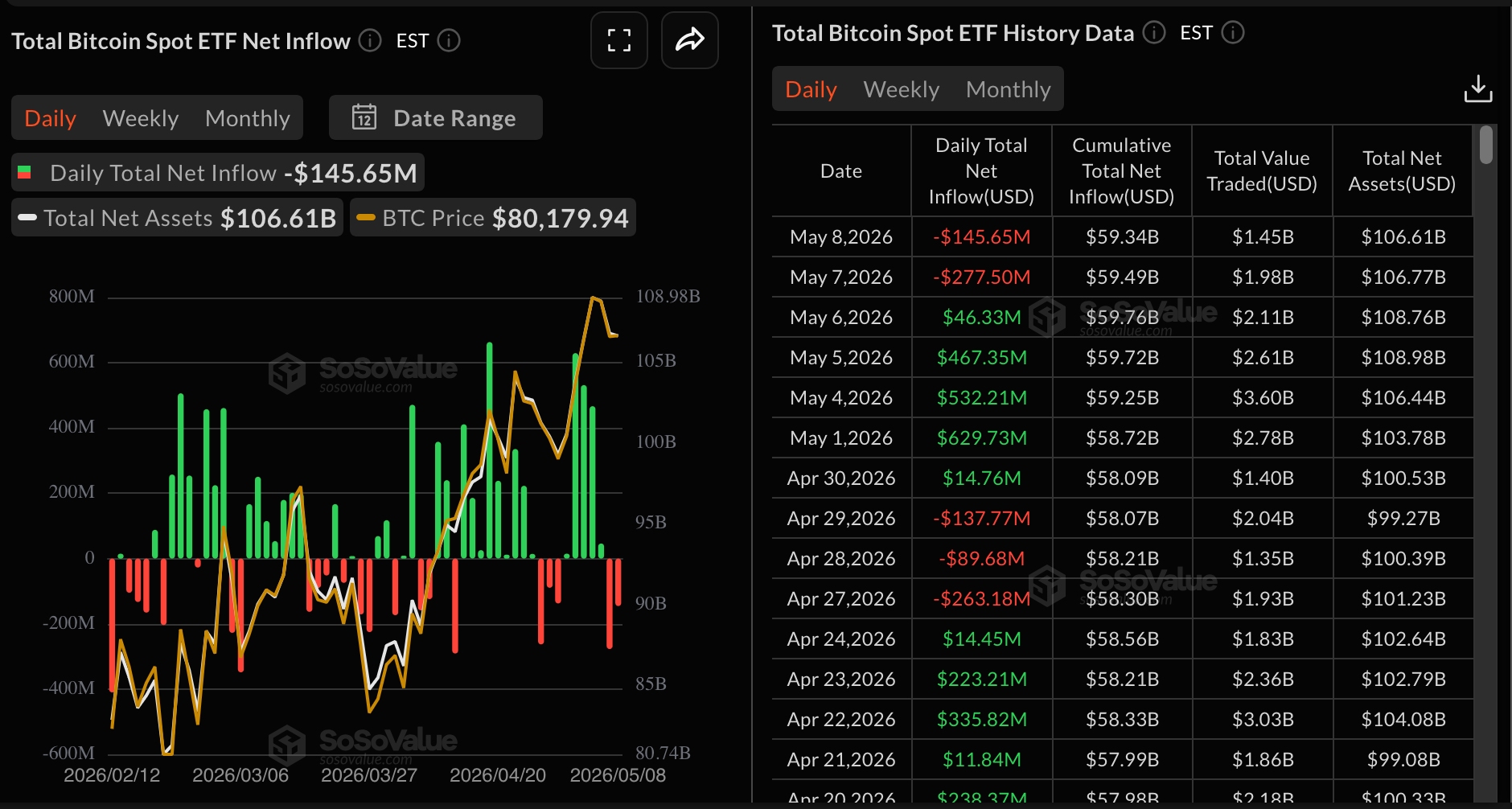This screenshot has width=1512, height=809.
Task: Click the $59.34B cumulative inflow cell
Action: click(x=1122, y=236)
